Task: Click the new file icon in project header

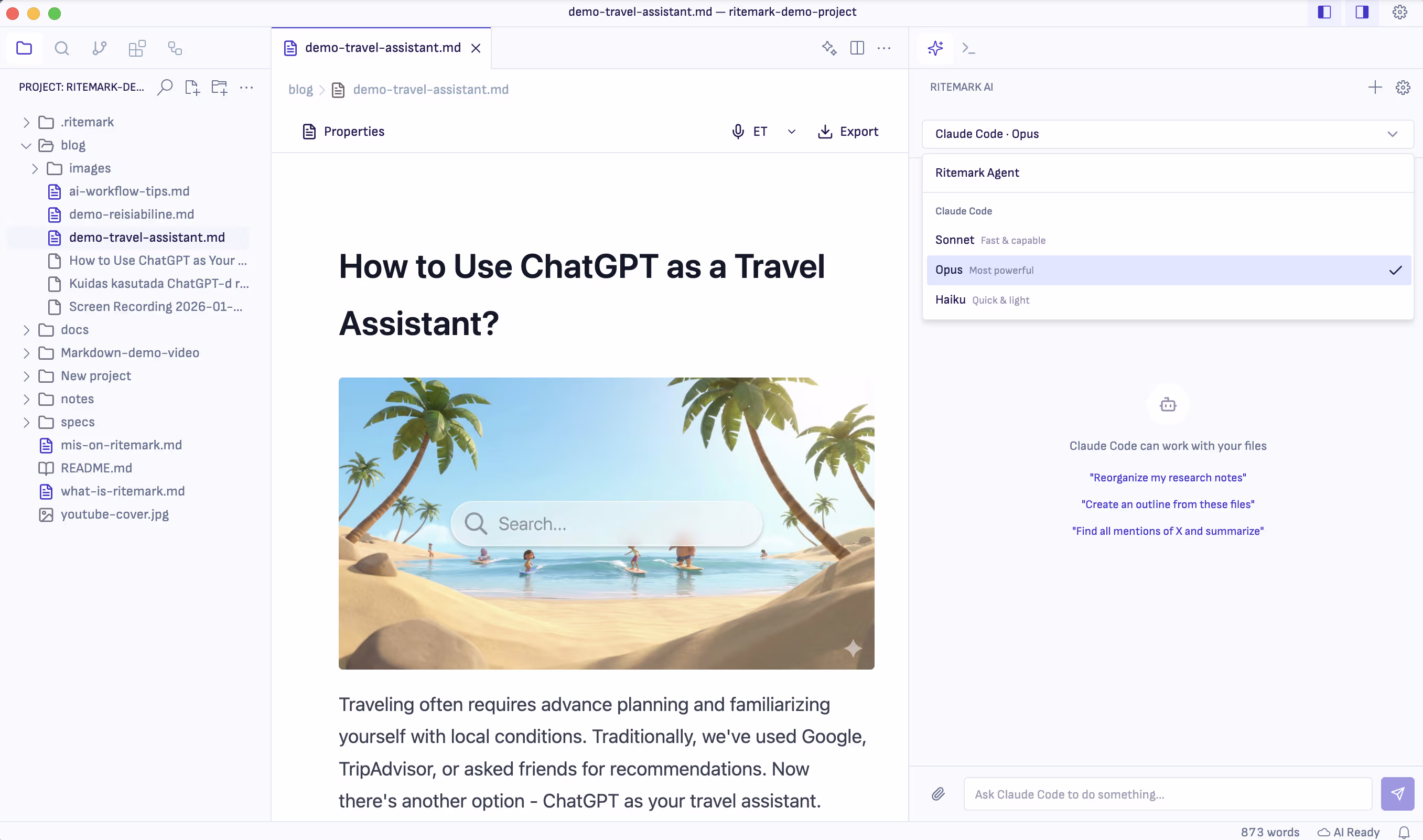Action: click(192, 87)
